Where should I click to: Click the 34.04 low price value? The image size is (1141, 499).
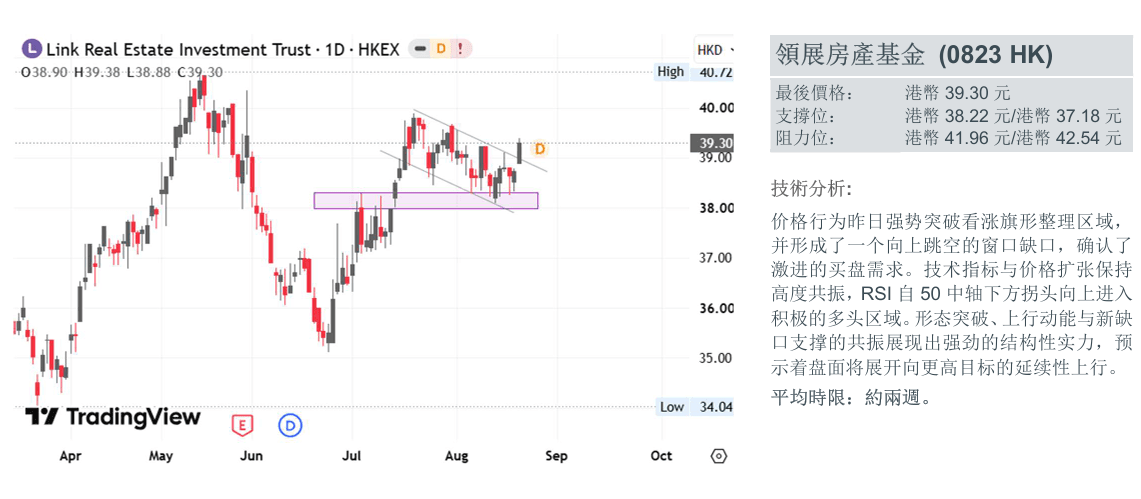pos(716,407)
